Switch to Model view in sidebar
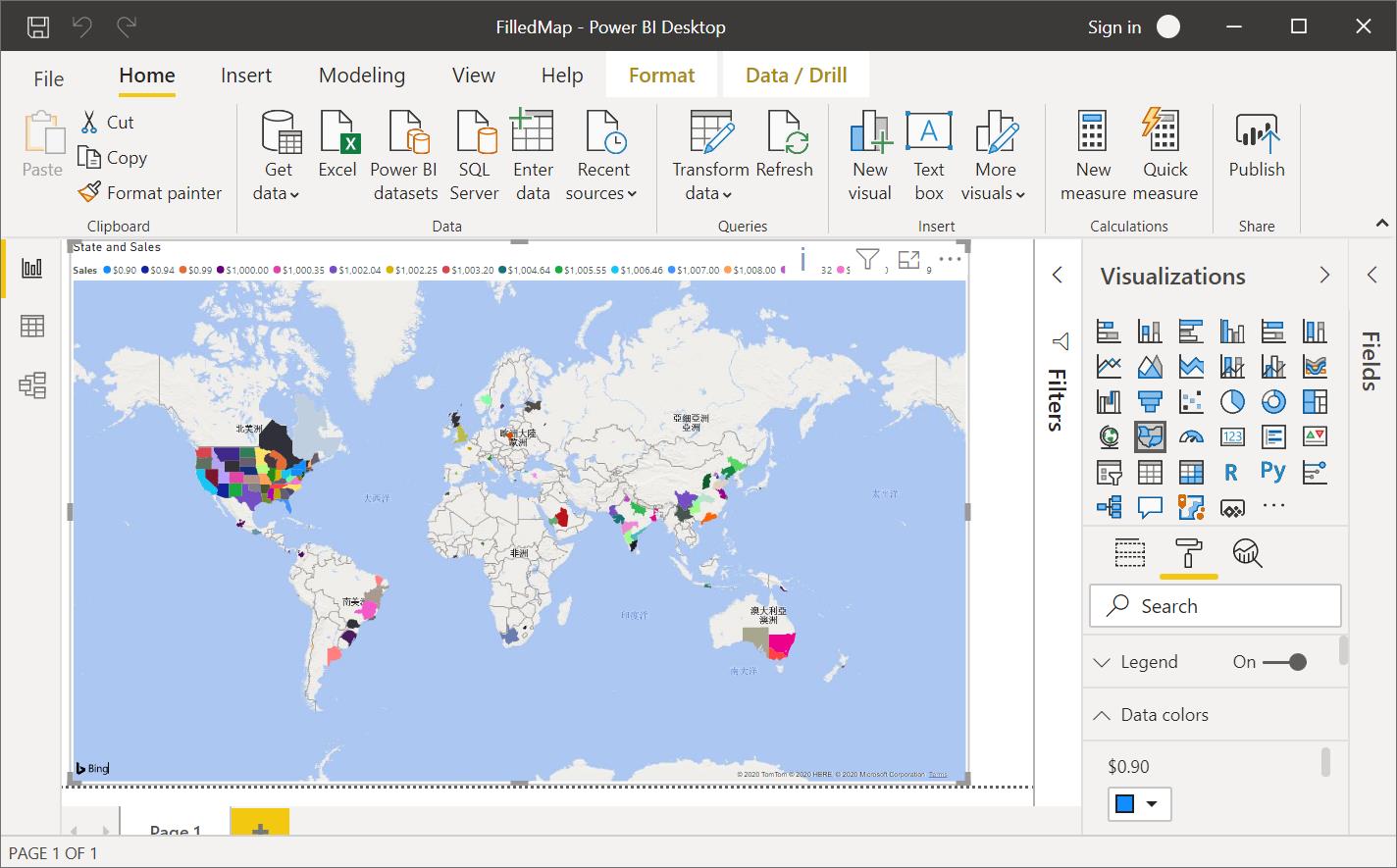 32,385
